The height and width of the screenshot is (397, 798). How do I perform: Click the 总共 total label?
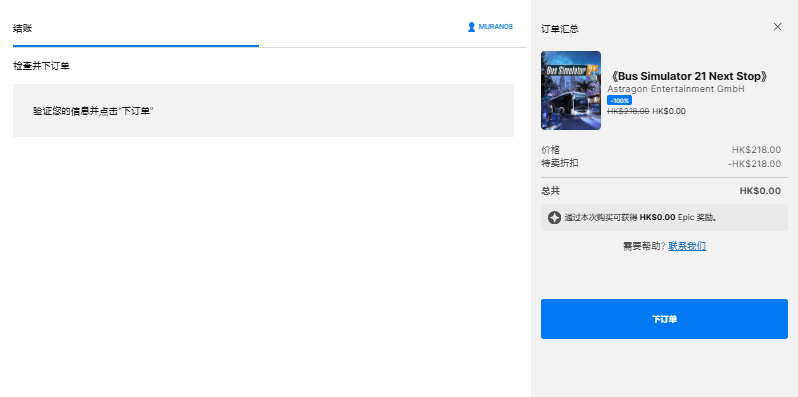coord(551,191)
